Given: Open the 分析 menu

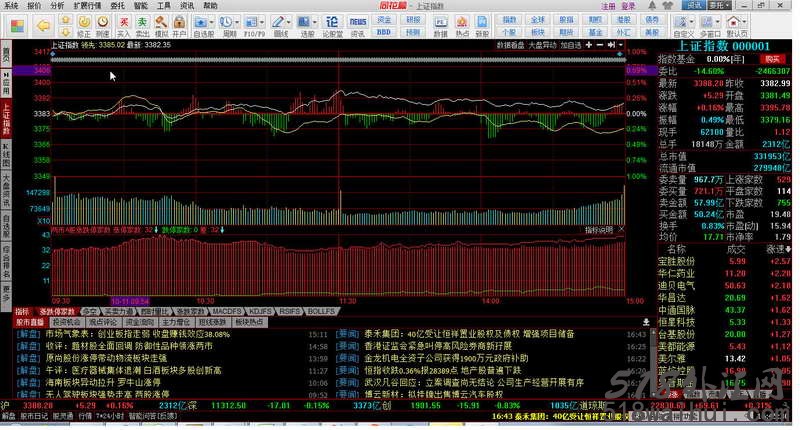Looking at the screenshot, I should click(57, 6).
